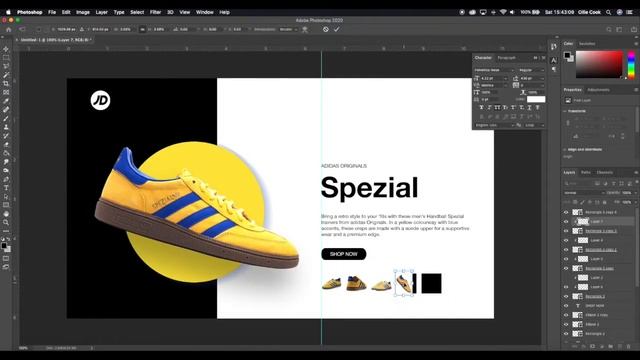Hide the Layer 7 layer

click(566, 222)
